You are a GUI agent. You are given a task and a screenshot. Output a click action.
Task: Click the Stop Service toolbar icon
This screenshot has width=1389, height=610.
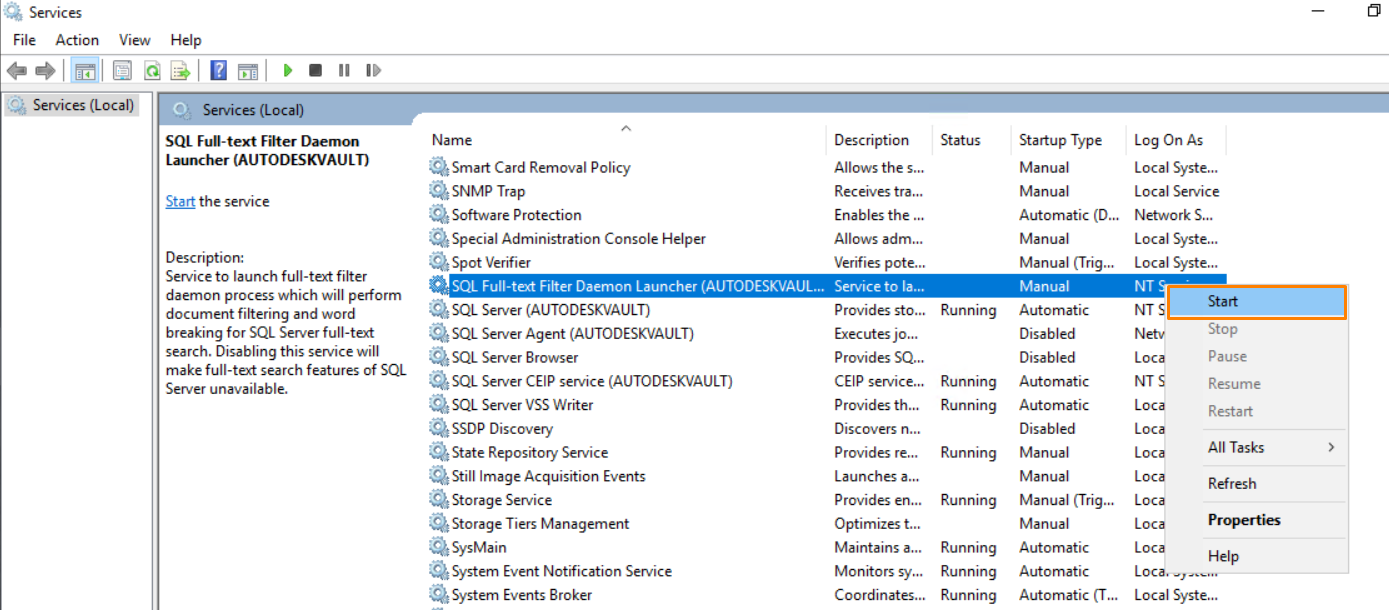(x=315, y=70)
